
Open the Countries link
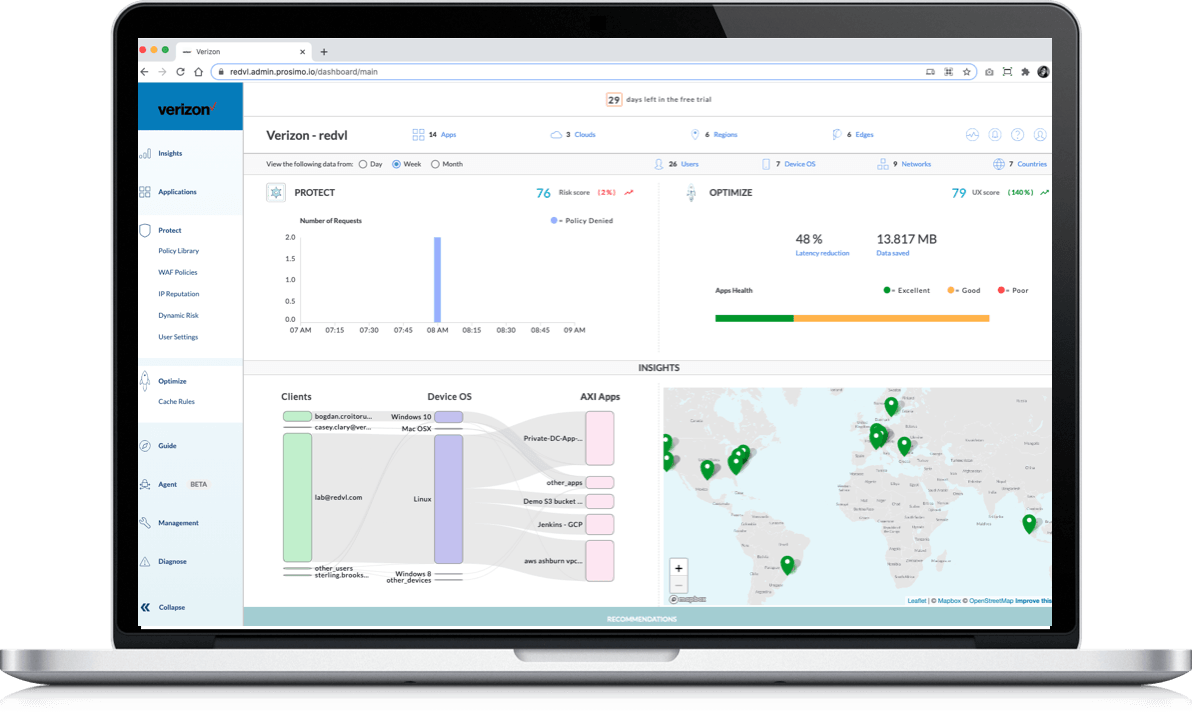(x=1031, y=164)
